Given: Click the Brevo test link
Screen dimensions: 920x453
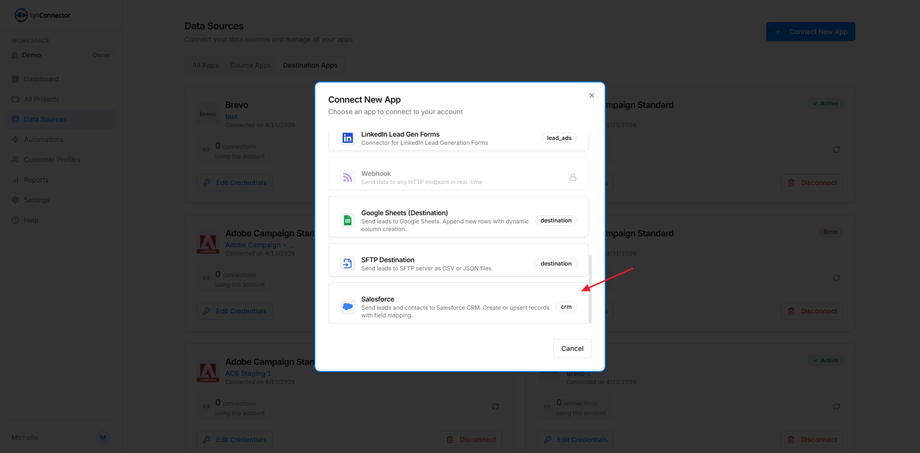Looking at the screenshot, I should [231, 116].
